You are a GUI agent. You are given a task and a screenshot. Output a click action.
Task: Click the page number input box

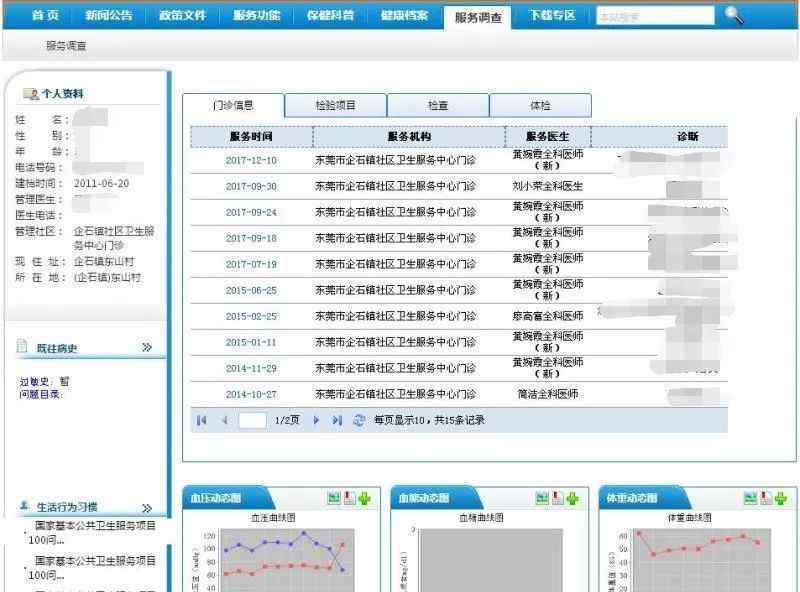(253, 421)
